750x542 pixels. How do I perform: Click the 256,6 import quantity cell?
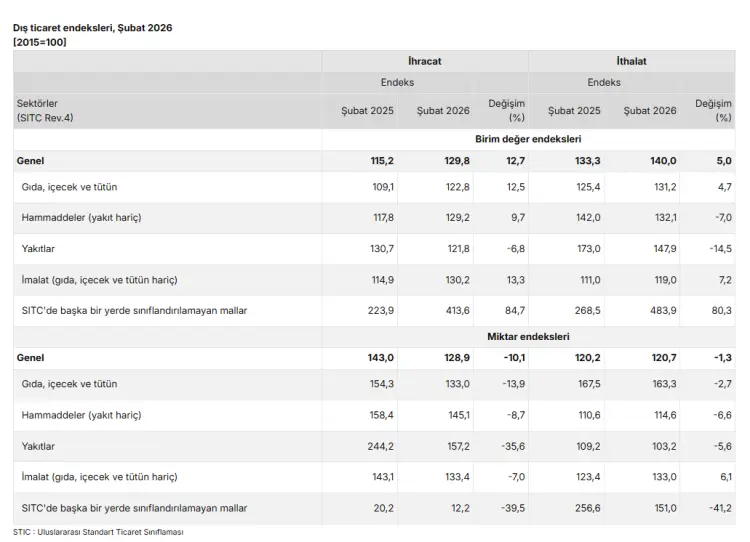click(x=586, y=508)
